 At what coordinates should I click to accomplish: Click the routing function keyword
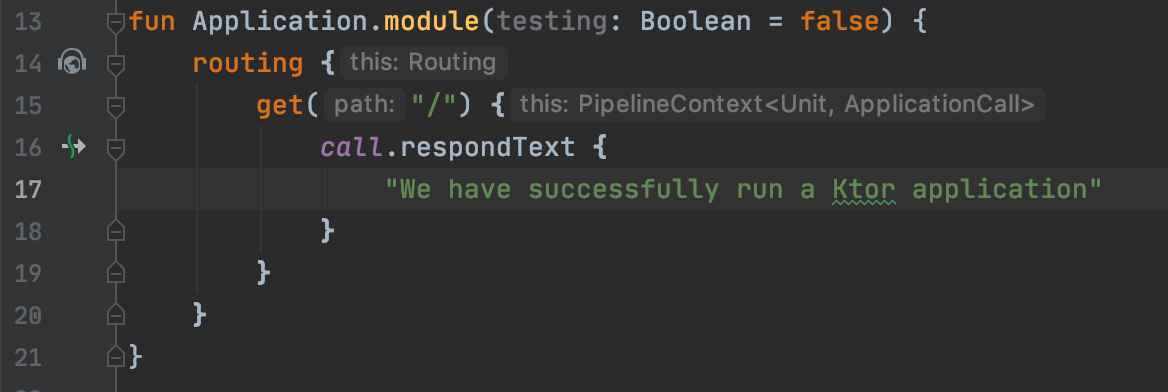coord(247,64)
